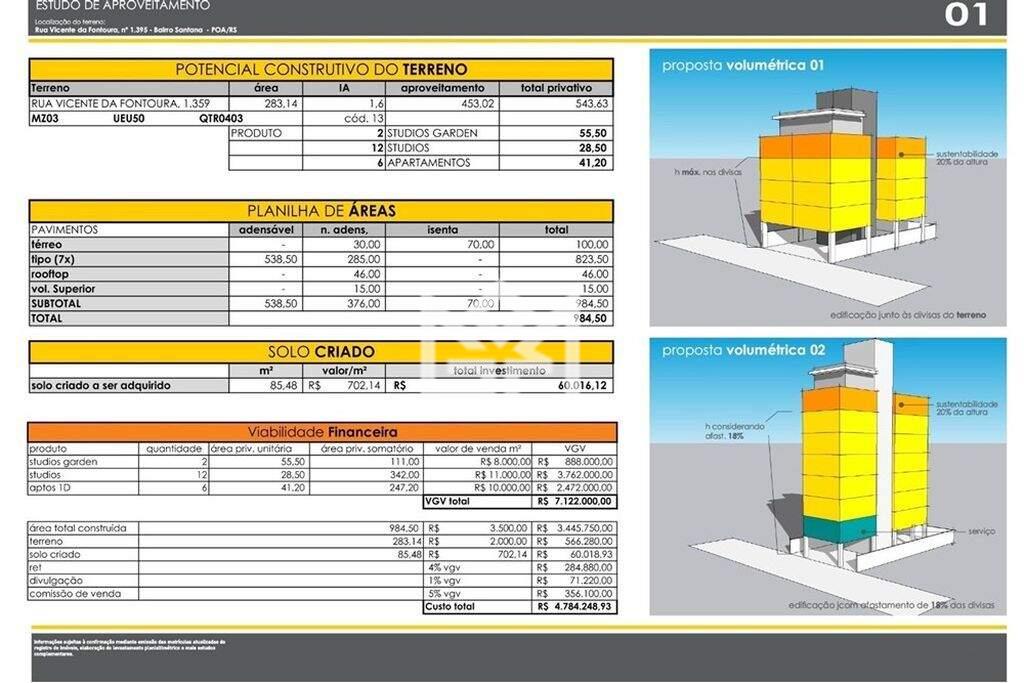Click the comissão de venda row label

[75, 594]
